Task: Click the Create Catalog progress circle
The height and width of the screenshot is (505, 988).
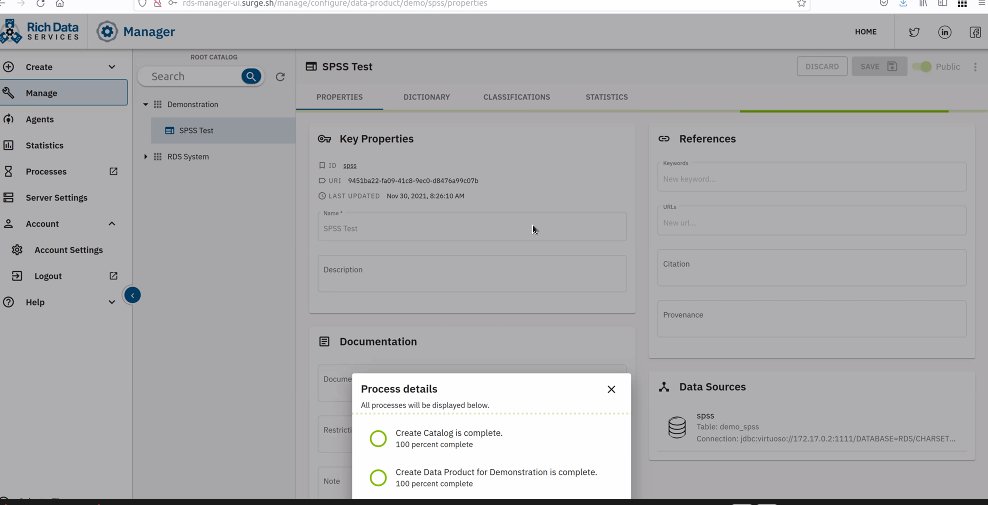Action: tap(378, 438)
